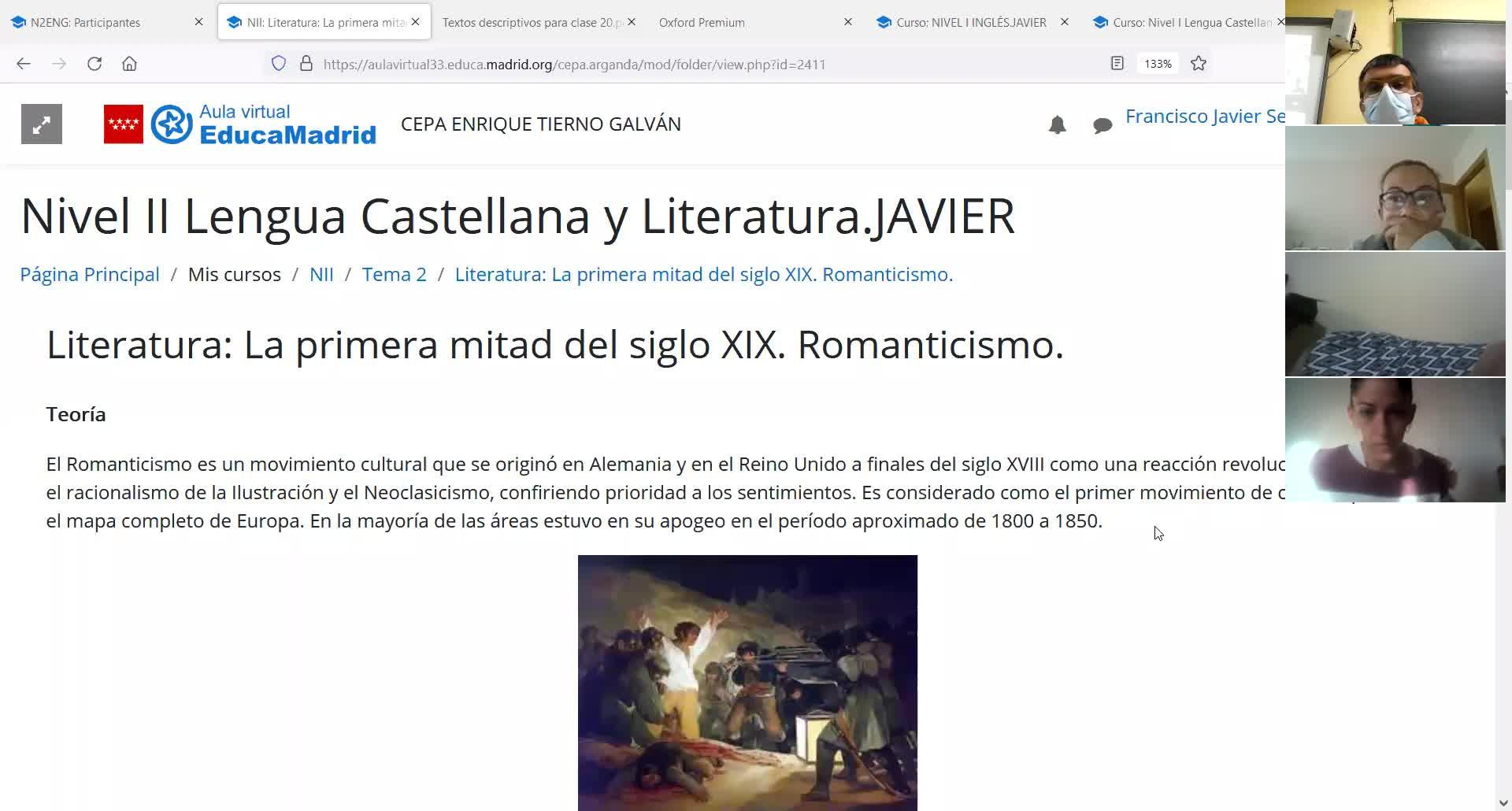Click the page scrollbar down arrow
The height and width of the screenshot is (811, 1512).
[1503, 803]
